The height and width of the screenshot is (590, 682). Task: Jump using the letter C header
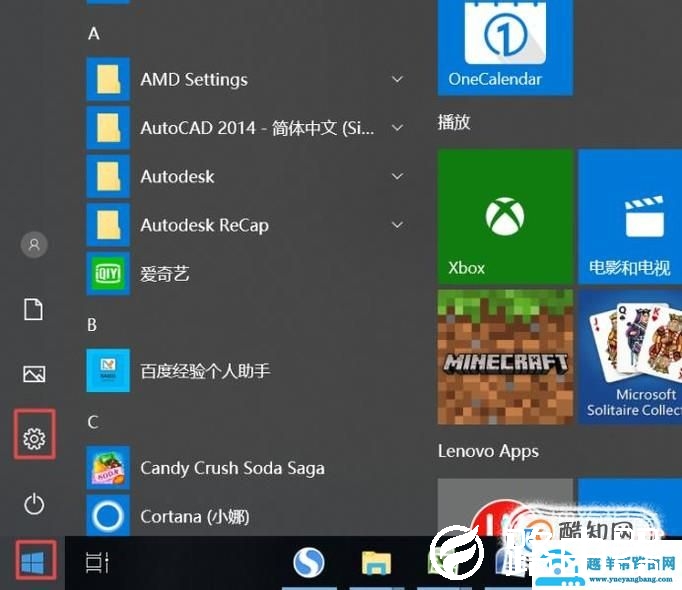(93, 422)
